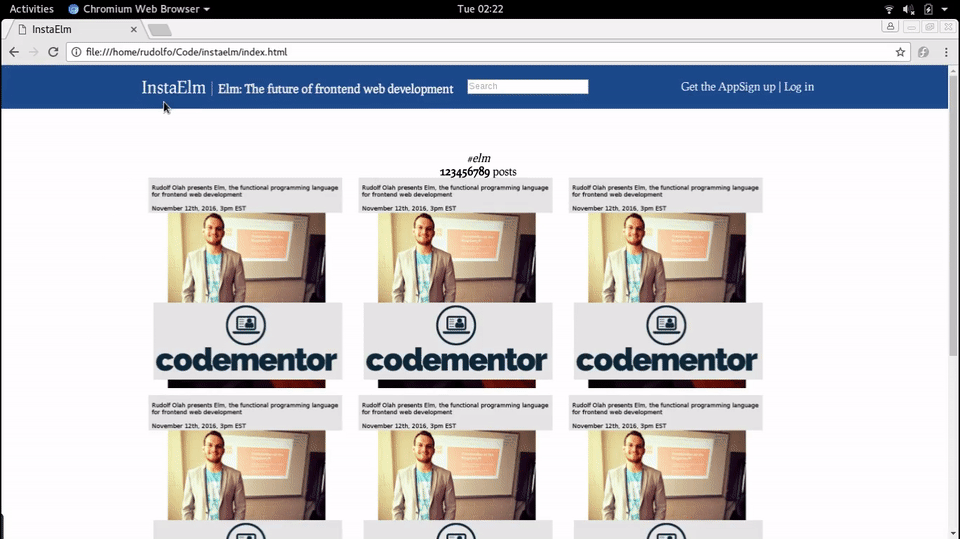Click the #elm hashtag heading
This screenshot has width=960, height=539.
[479, 159]
